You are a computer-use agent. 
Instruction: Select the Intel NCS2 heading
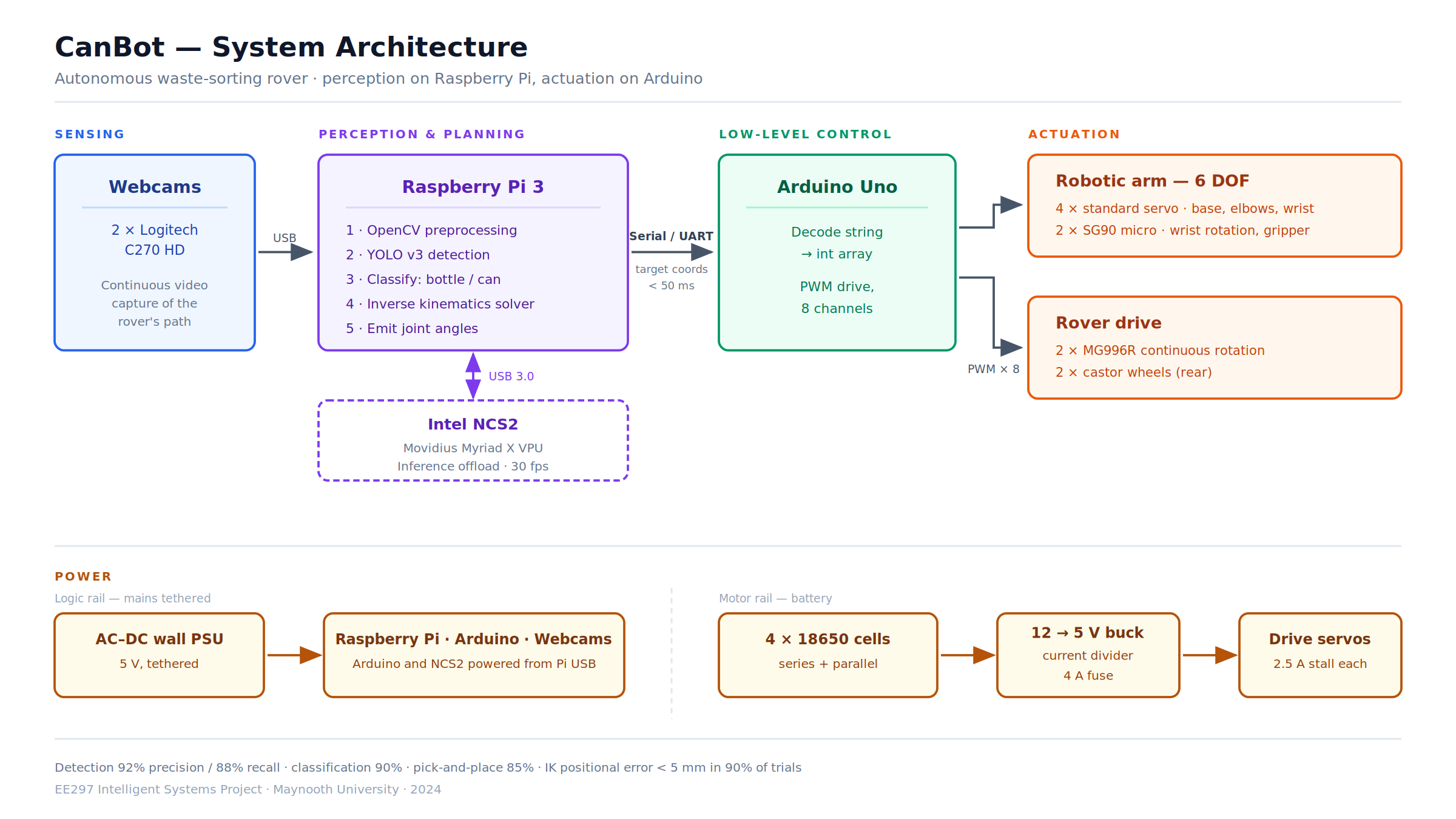coord(473,424)
